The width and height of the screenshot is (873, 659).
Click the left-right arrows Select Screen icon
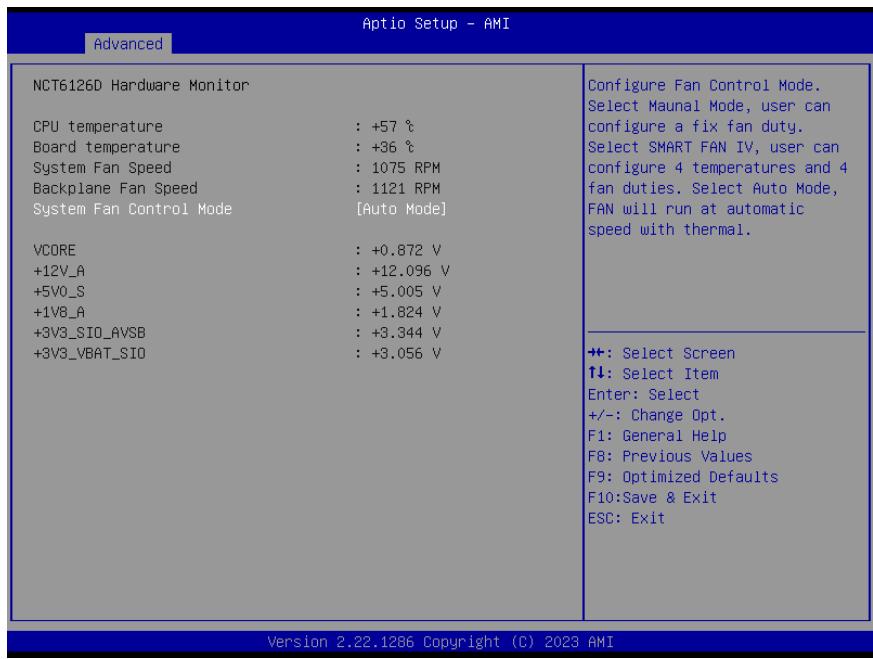[x=596, y=353]
